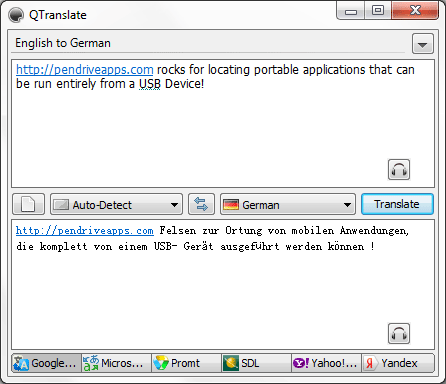Switch to the Microsoft translation service tab

(116, 363)
